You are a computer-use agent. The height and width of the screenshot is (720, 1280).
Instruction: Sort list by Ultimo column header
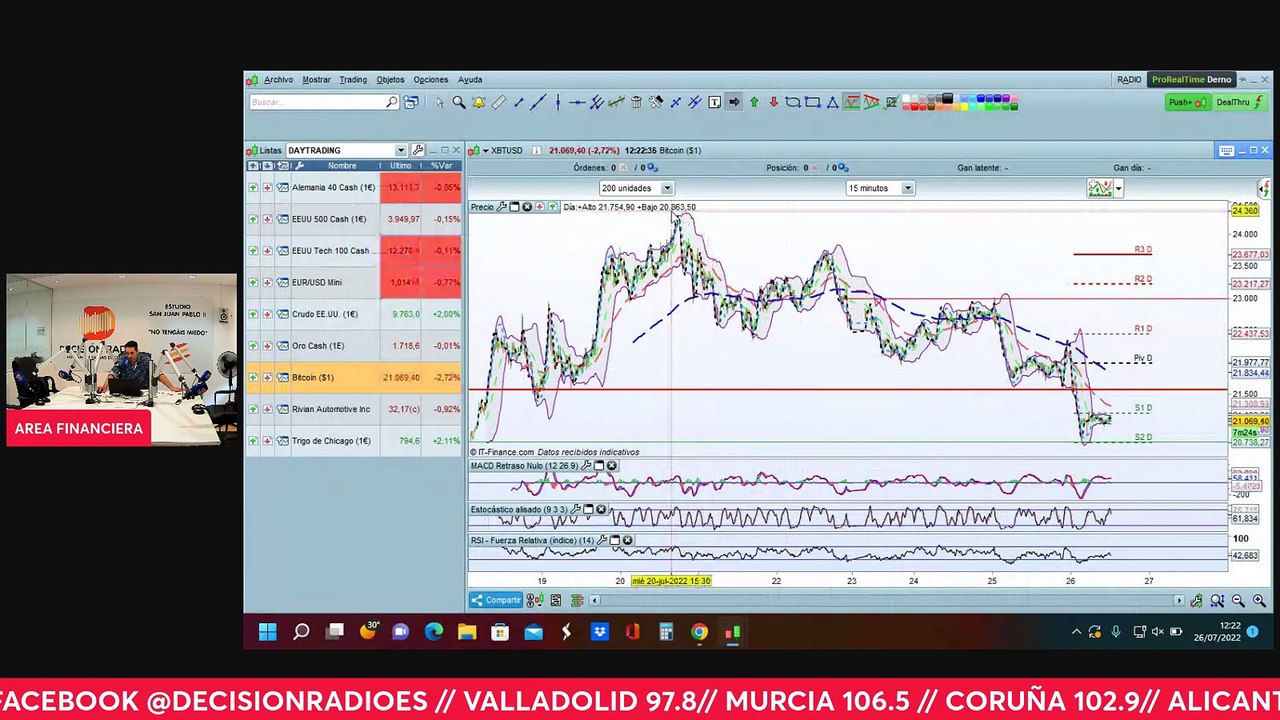401,166
